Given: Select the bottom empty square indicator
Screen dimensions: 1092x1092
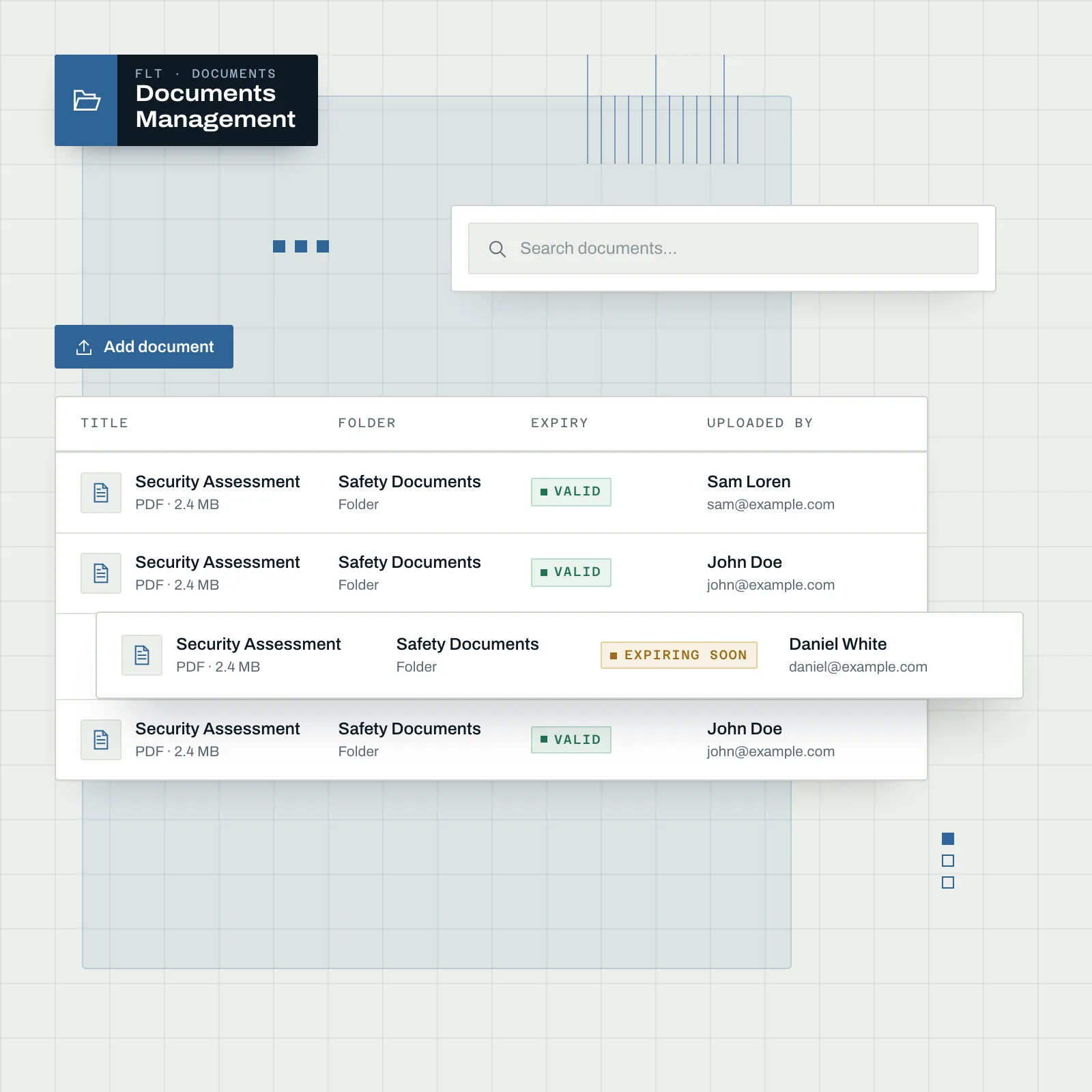Looking at the screenshot, I should (x=948, y=882).
